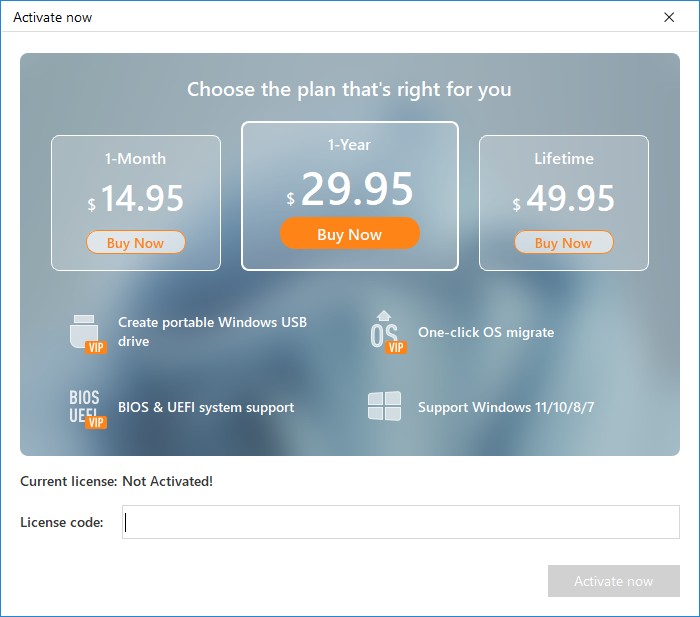
Task: Close the Activate now dialog
Action: pyautogui.click(x=669, y=17)
